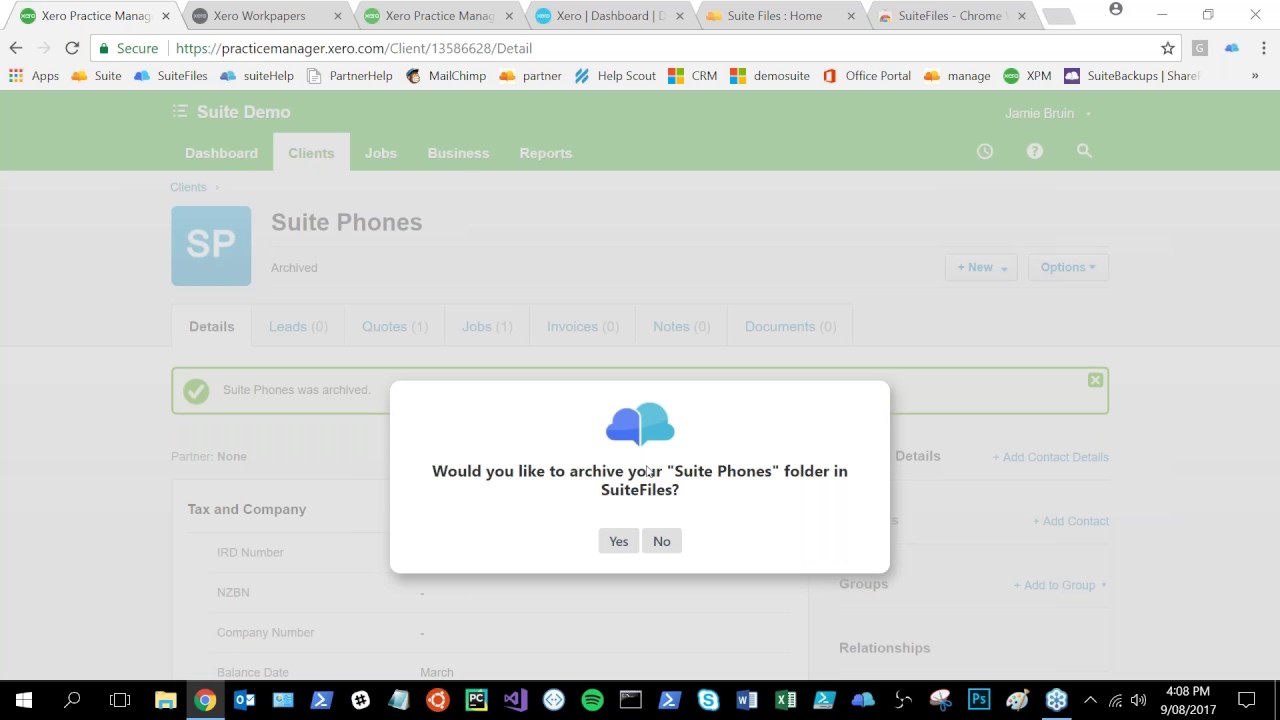Show more bookmarks via chevron
Viewport: 1280px width, 720px height.
click(x=1255, y=76)
